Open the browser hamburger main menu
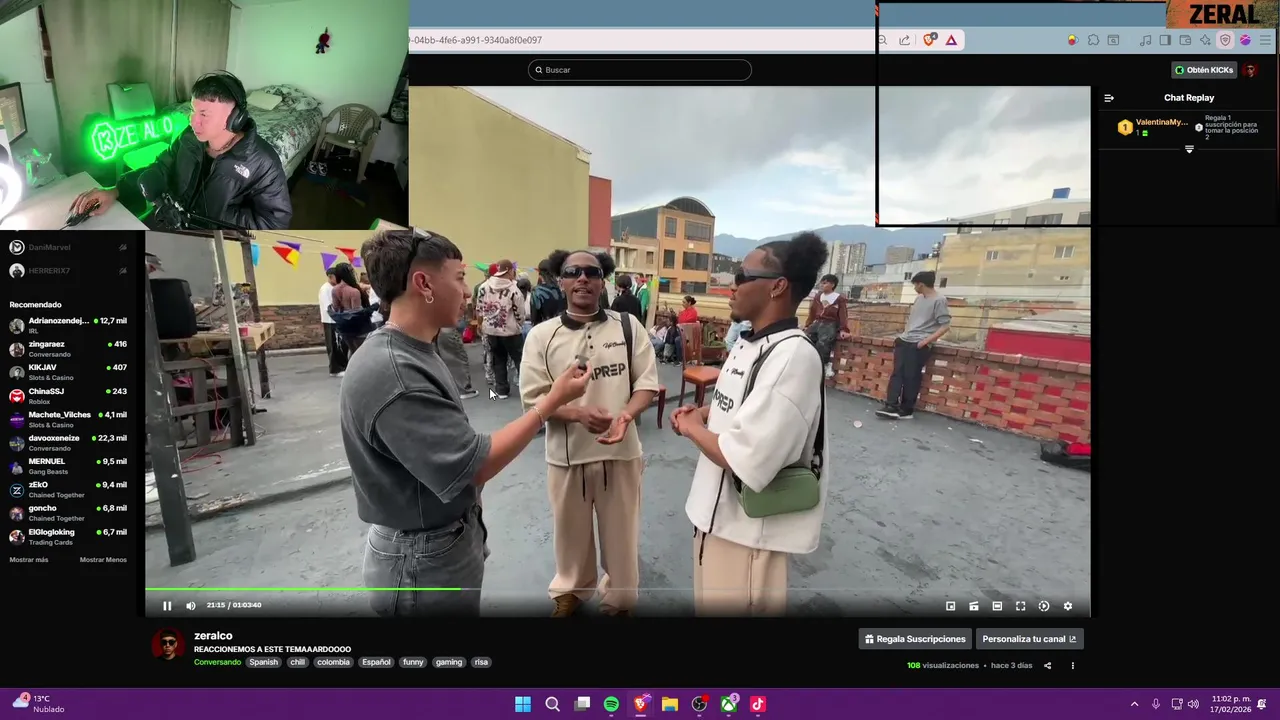1280x720 pixels. tap(1265, 40)
